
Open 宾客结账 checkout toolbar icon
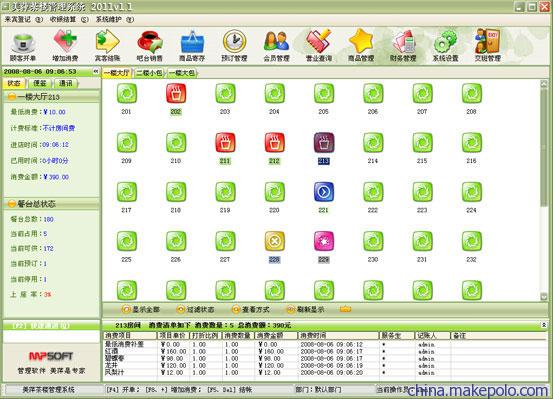[x=107, y=46]
